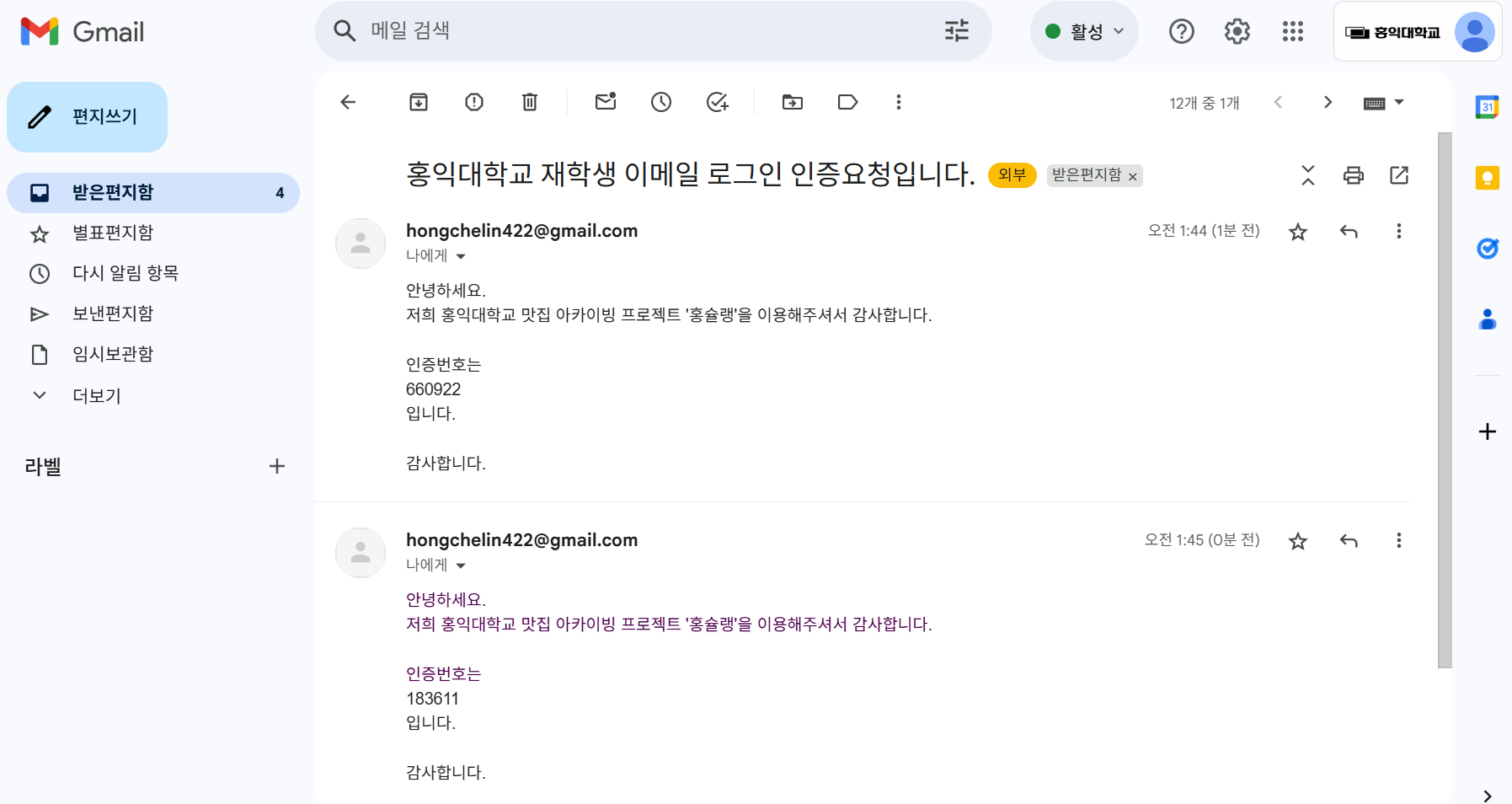Click the conversation vertical scrollbar
Viewport: 1512px width, 804px height.
(1445, 400)
